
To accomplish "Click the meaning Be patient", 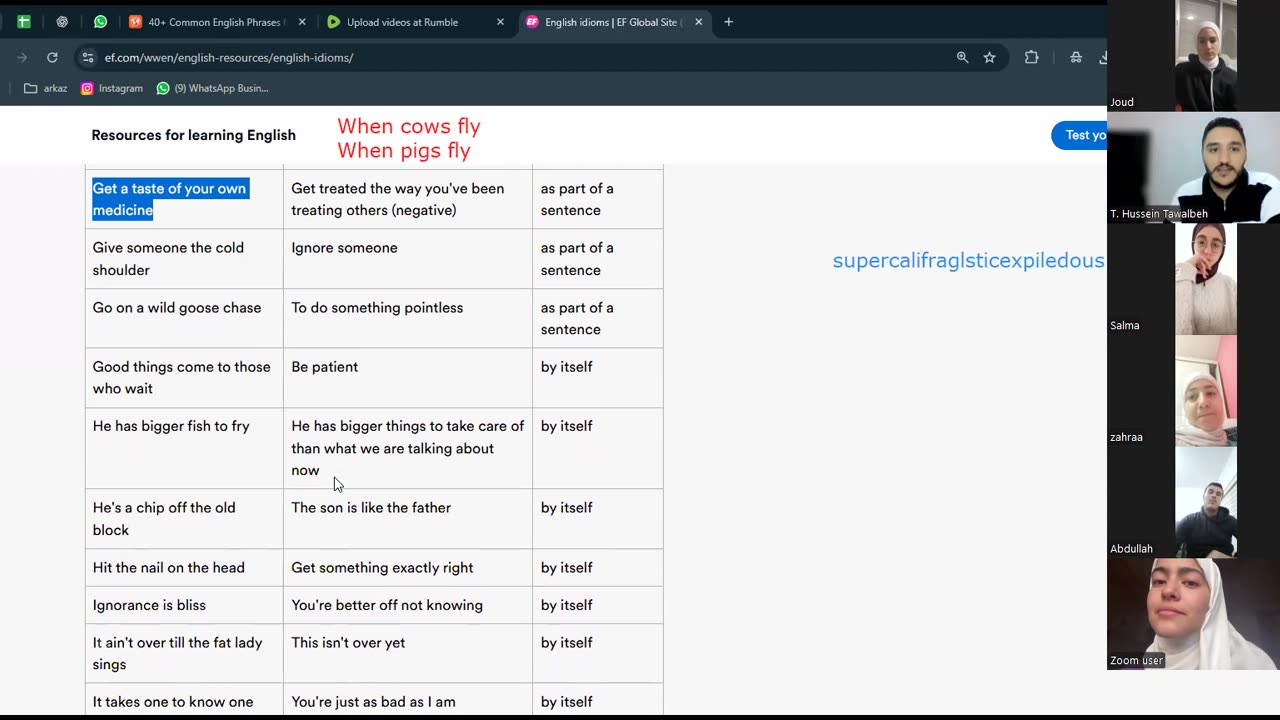I will (x=324, y=367).
